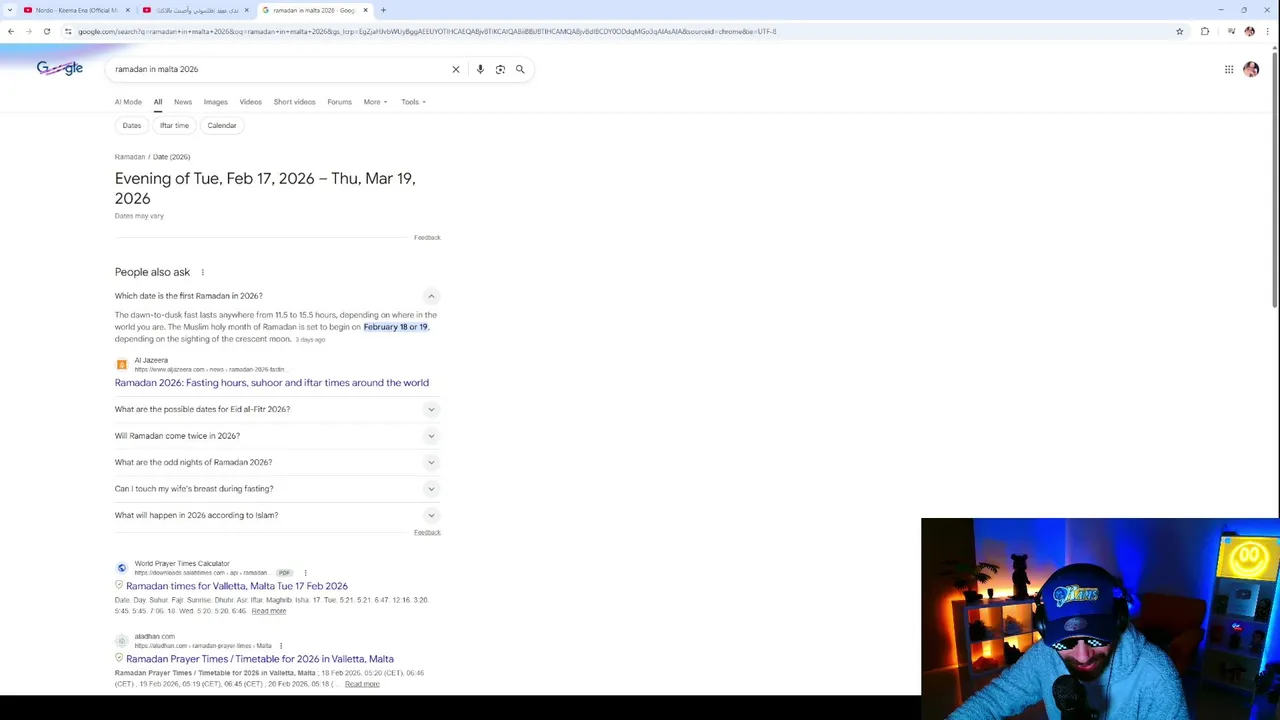Open the media control toolbar icon
The image size is (1280, 720).
click(x=1231, y=31)
